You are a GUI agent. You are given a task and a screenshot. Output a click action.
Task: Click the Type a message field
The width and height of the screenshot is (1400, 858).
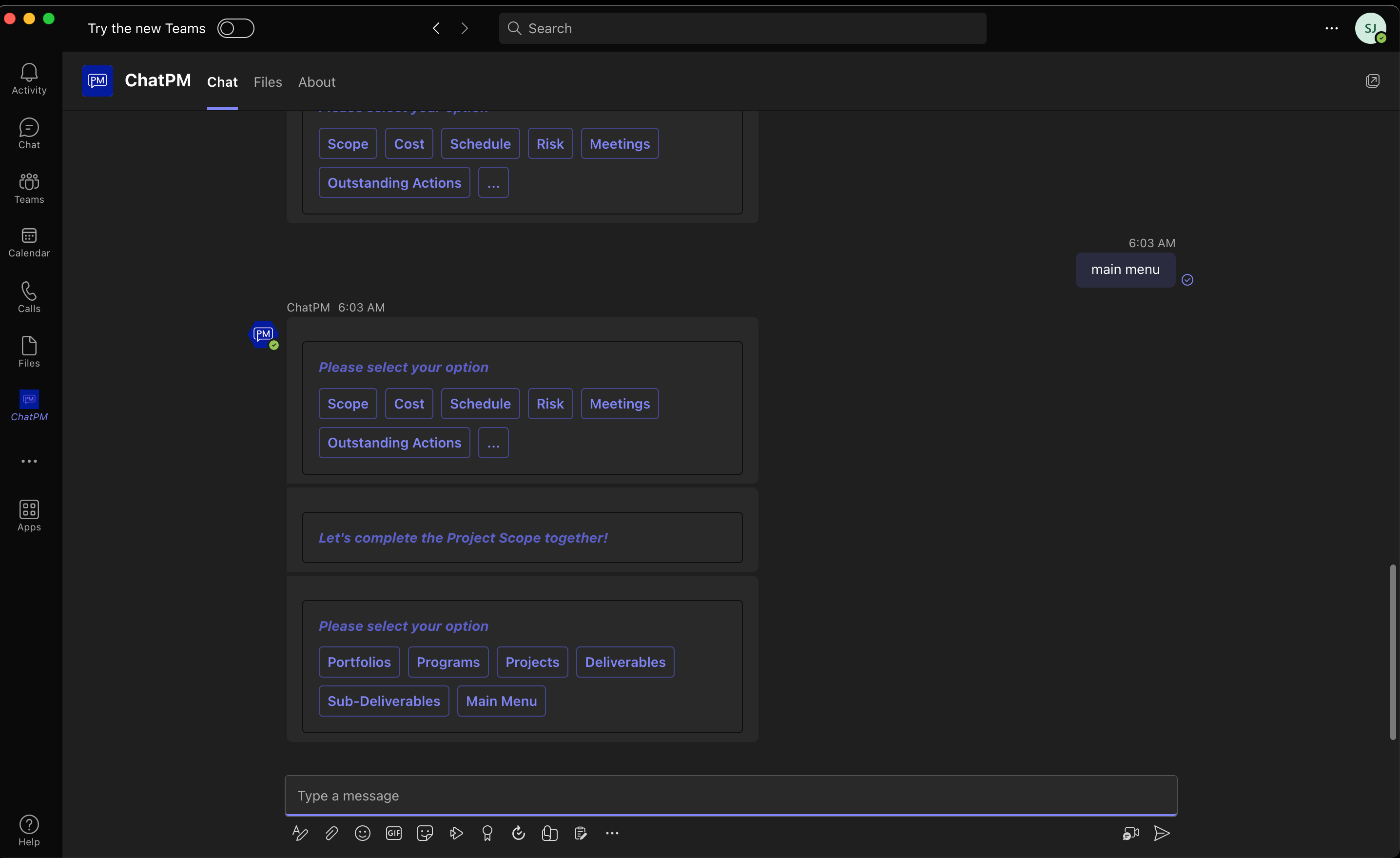point(731,795)
